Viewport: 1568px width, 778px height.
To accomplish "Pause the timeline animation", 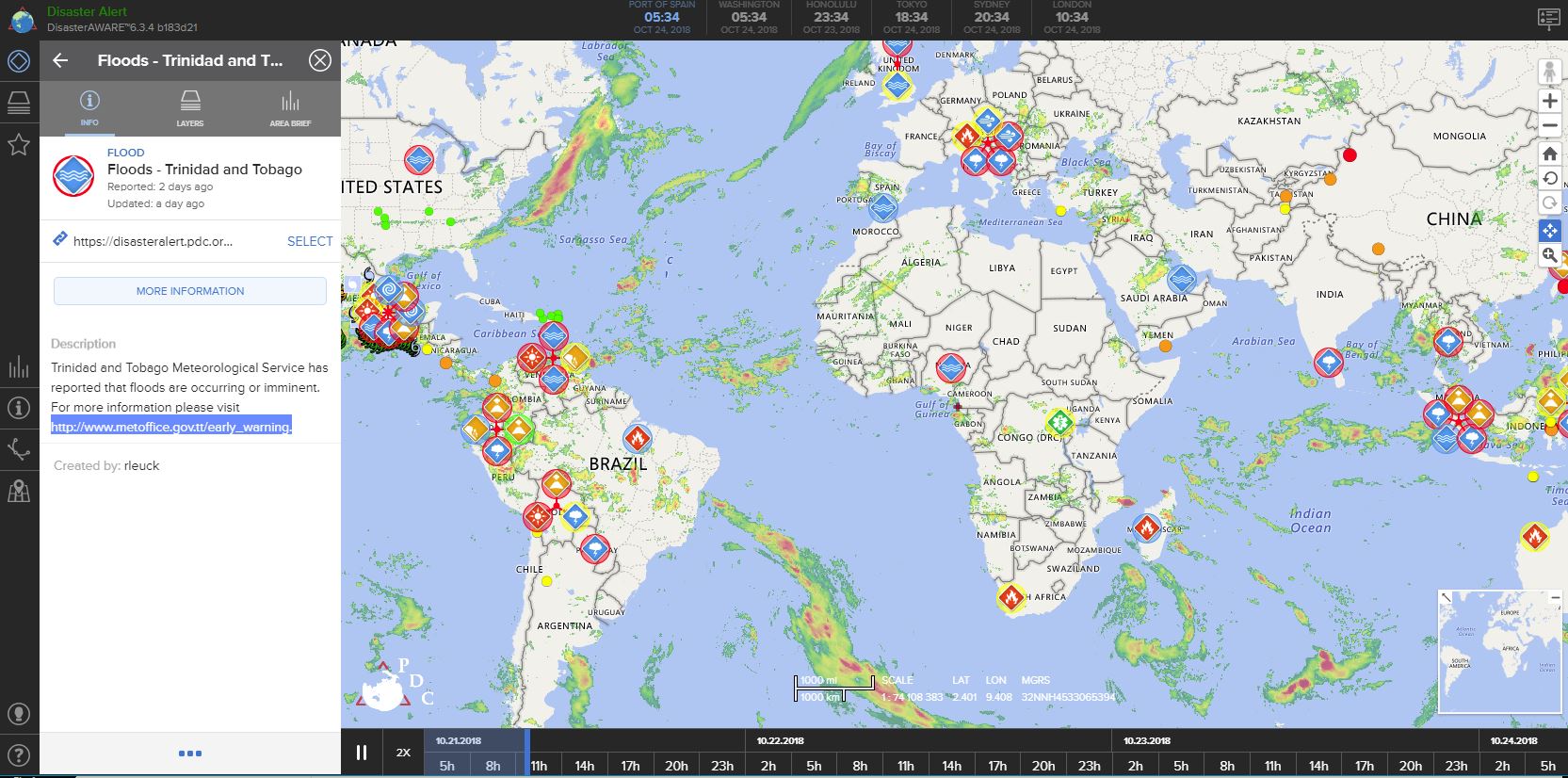I will point(361,753).
